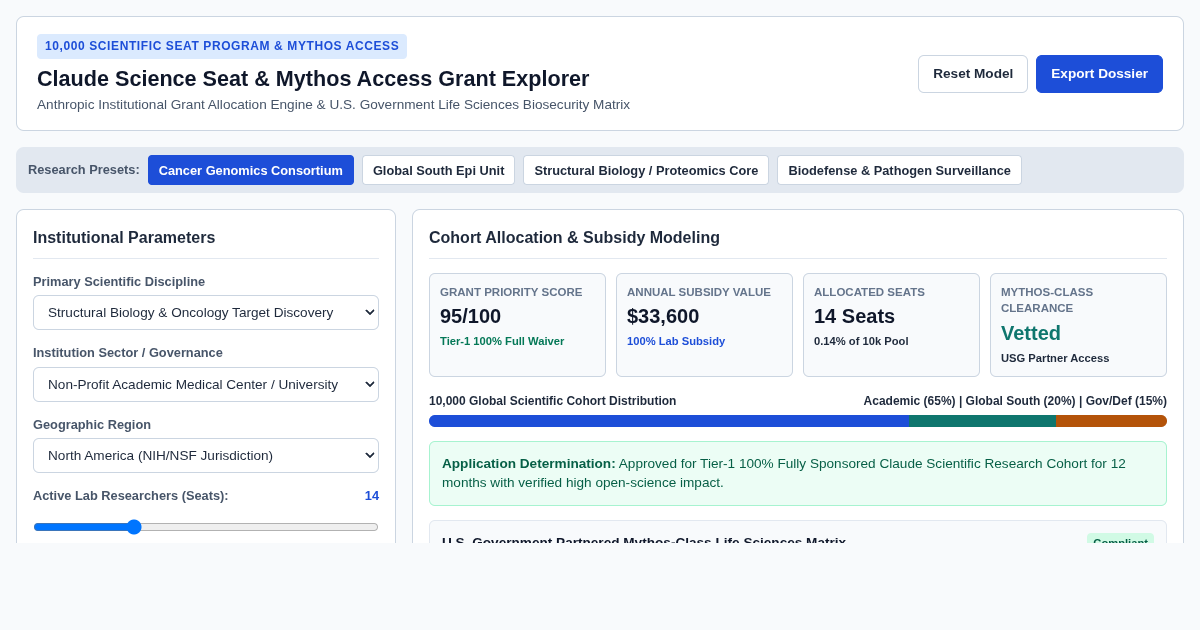Click the '$33,600' subsidy value

663,316
